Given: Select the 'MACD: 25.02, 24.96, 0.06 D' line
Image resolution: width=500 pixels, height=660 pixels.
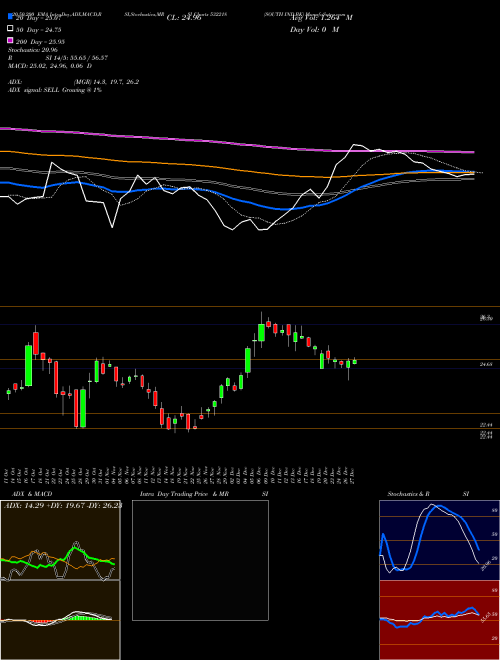Looking at the screenshot, I should (50, 66).
